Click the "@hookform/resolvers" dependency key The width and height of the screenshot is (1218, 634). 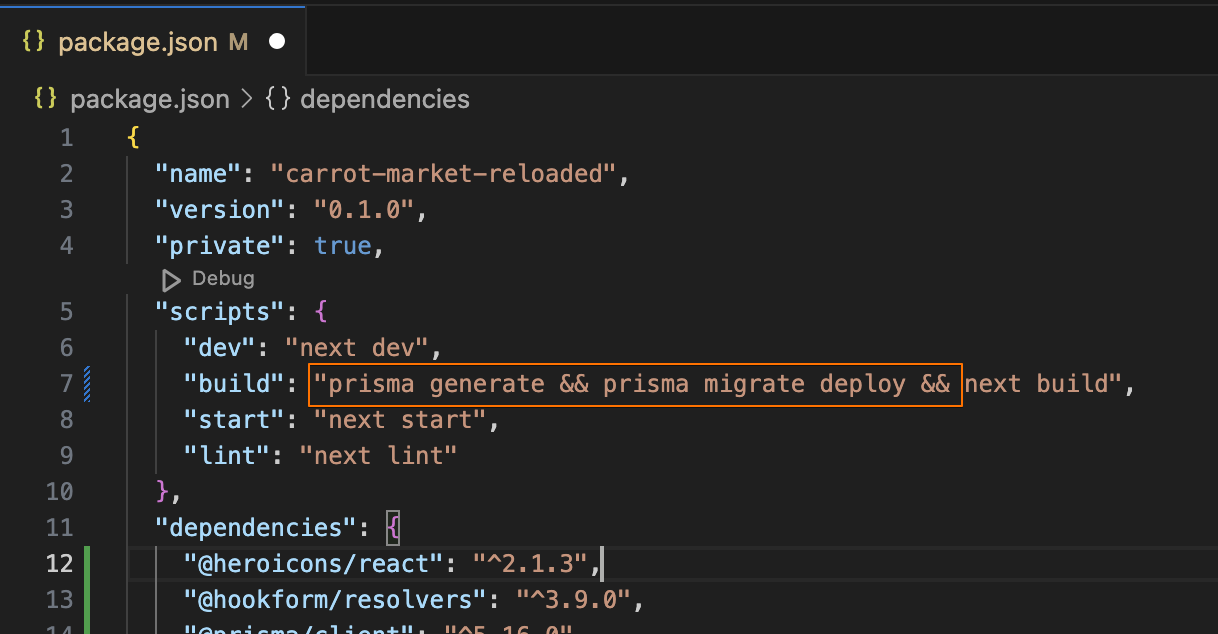[x=335, y=600]
